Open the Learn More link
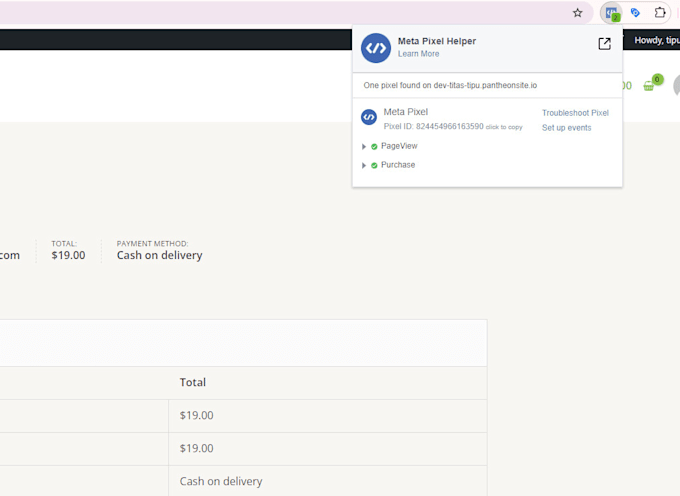 click(418, 54)
